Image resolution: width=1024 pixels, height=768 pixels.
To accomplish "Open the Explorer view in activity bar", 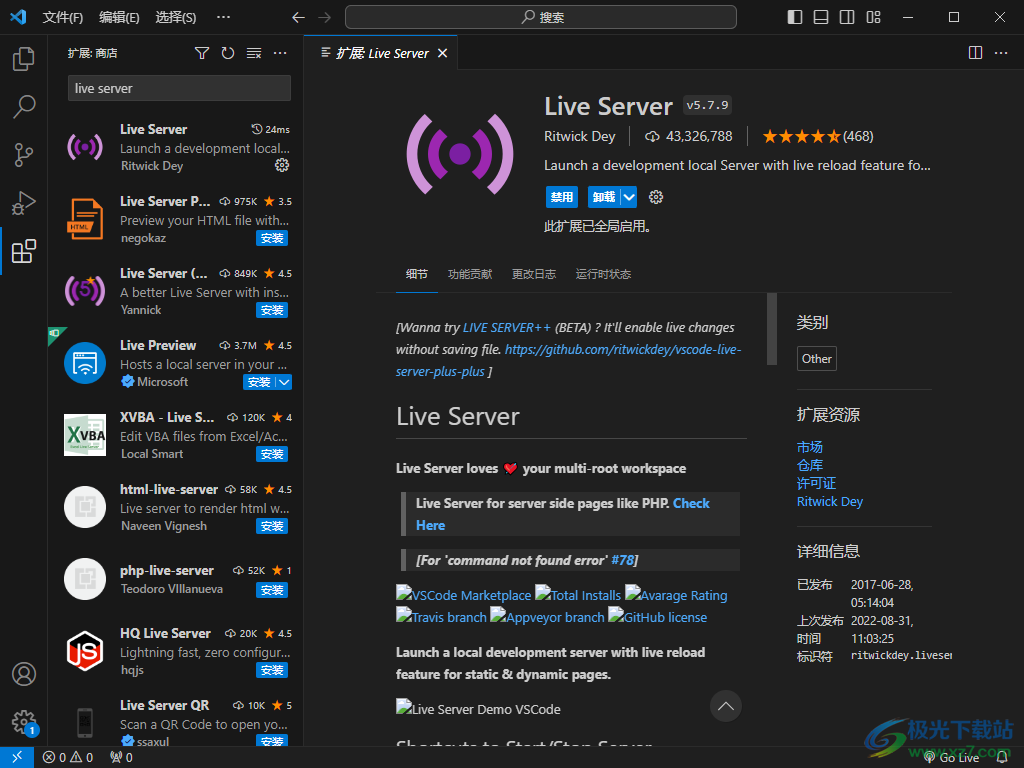I will pyautogui.click(x=24, y=60).
